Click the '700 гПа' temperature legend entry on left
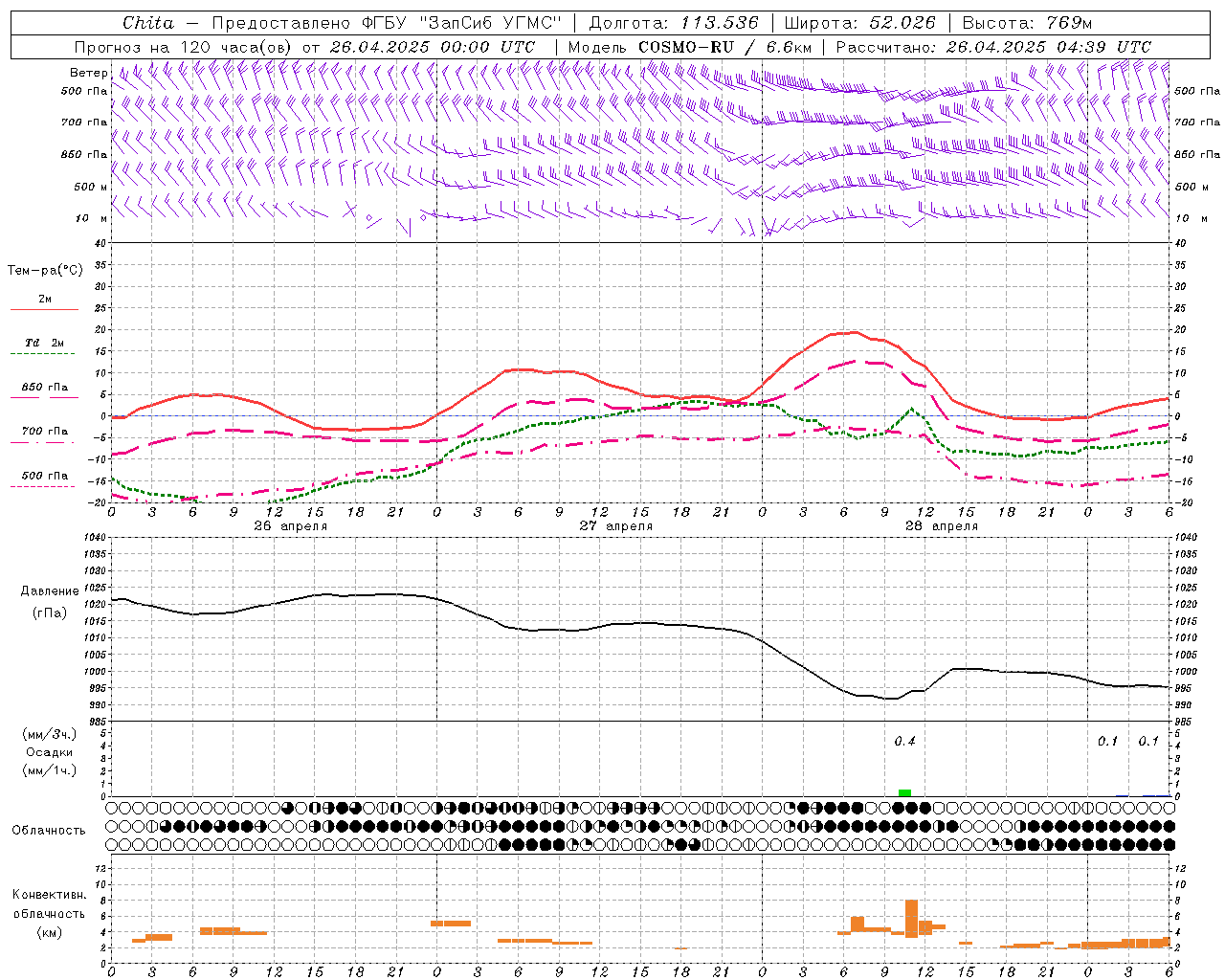The height and width of the screenshot is (980, 1225). 44,432
